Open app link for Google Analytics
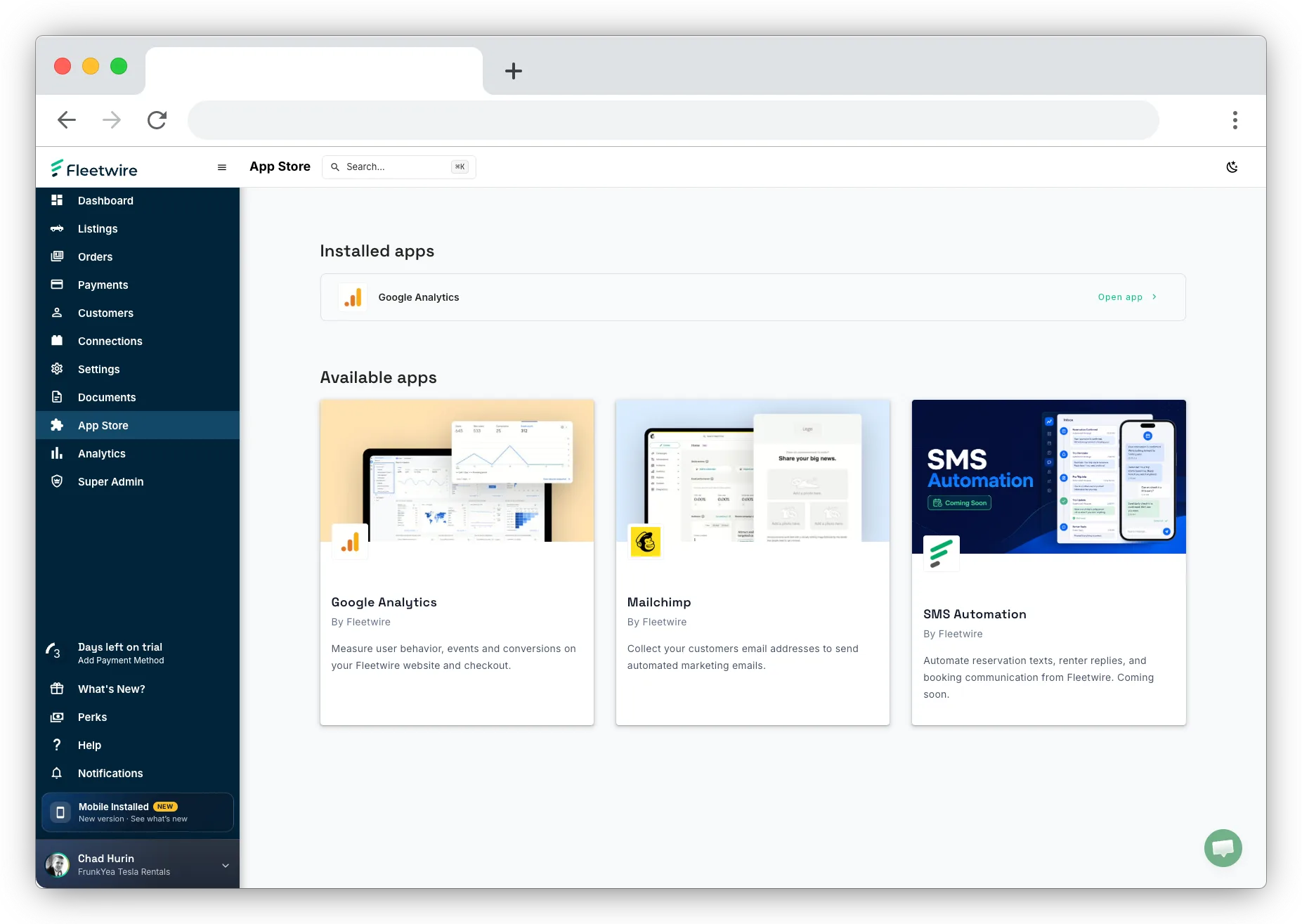 point(1120,297)
